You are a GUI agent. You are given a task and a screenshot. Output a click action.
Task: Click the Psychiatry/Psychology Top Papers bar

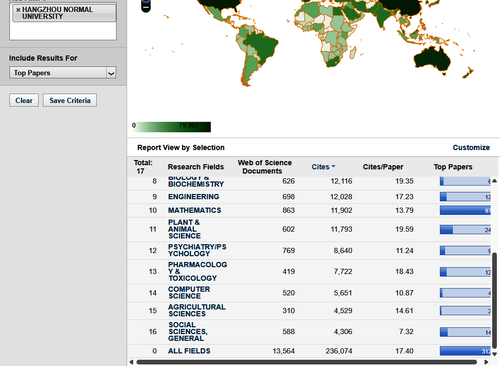[x=465, y=251]
